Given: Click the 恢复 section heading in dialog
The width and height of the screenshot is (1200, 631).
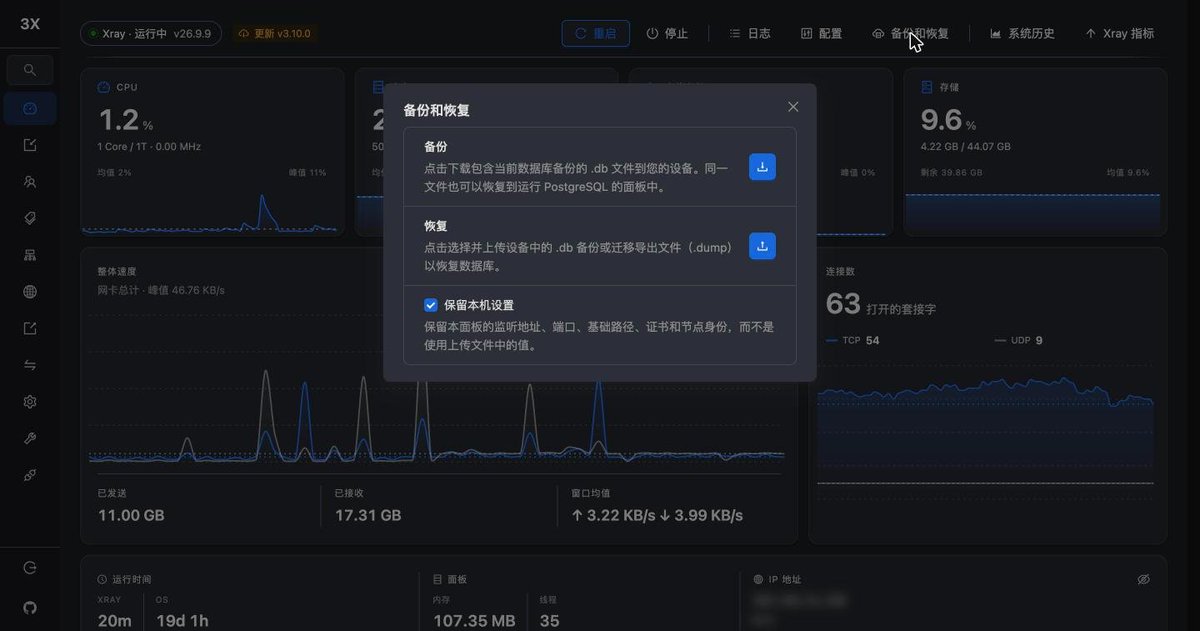Looking at the screenshot, I should point(435,226).
